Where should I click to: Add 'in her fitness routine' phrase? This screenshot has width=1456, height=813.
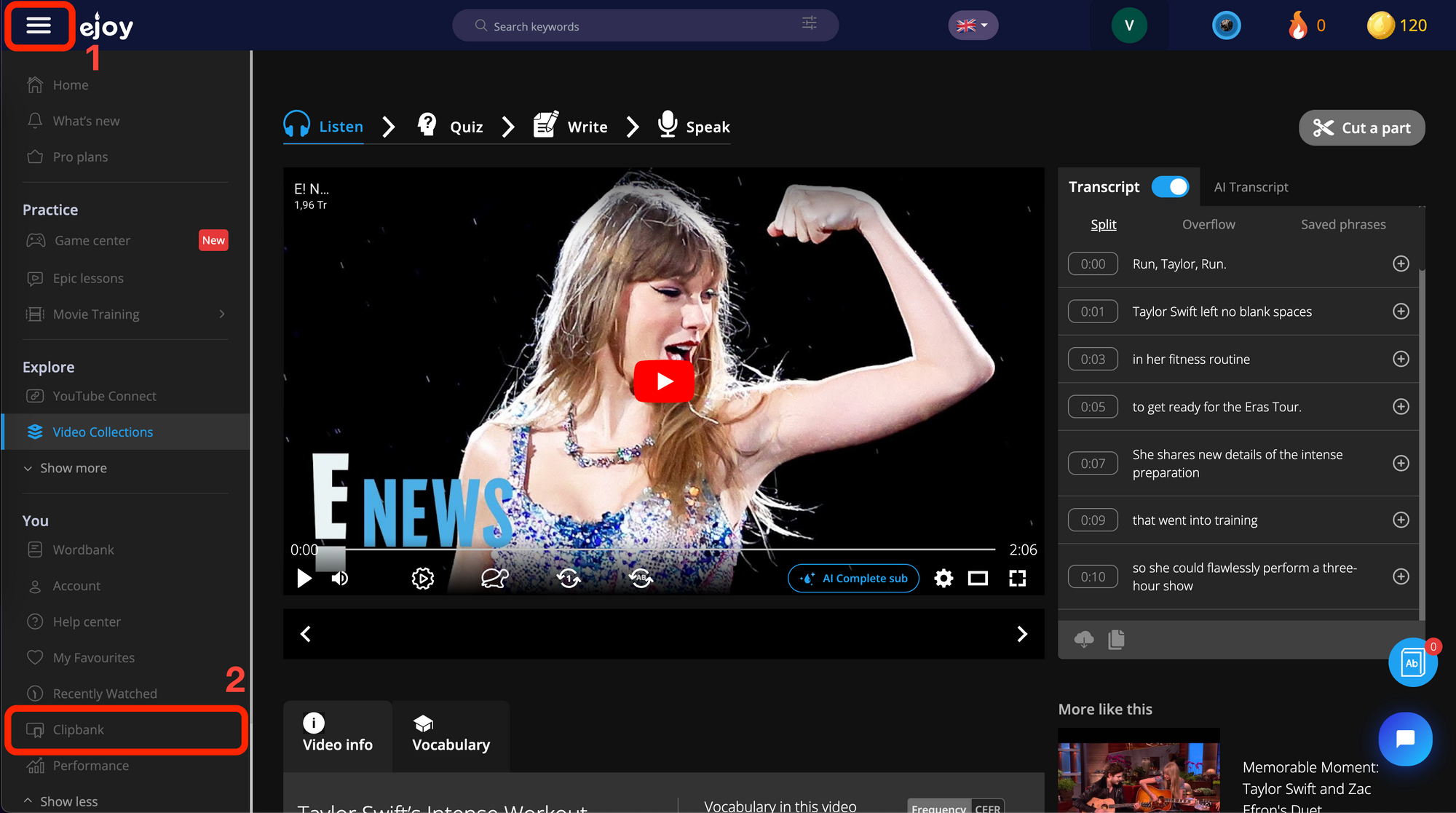(x=1401, y=359)
